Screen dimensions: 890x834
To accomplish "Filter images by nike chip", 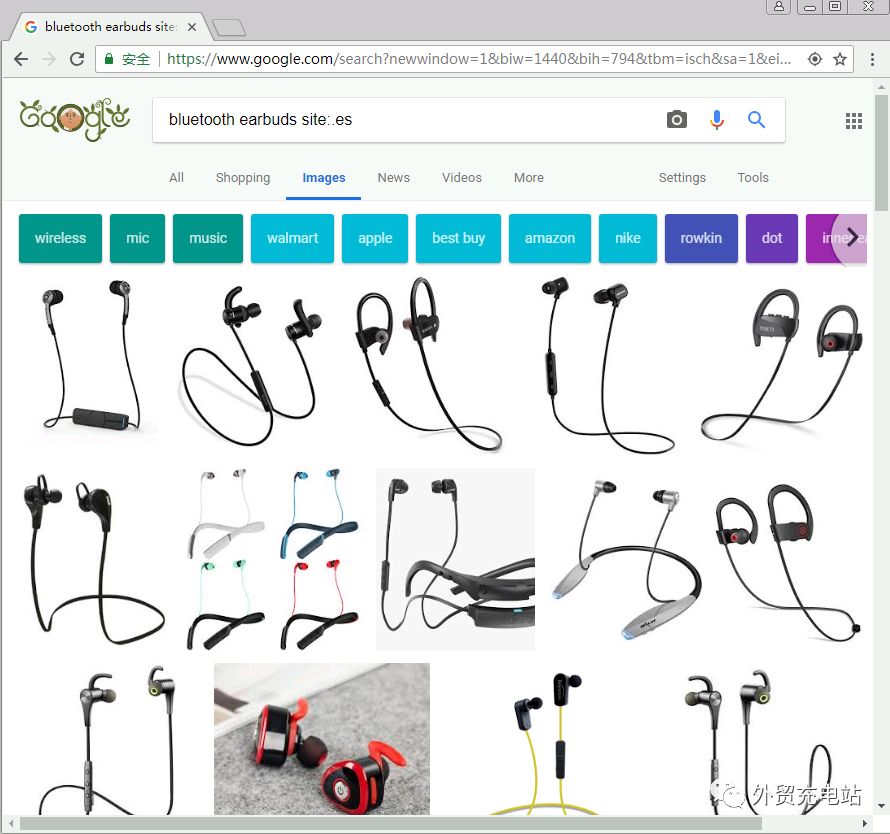I will [628, 238].
